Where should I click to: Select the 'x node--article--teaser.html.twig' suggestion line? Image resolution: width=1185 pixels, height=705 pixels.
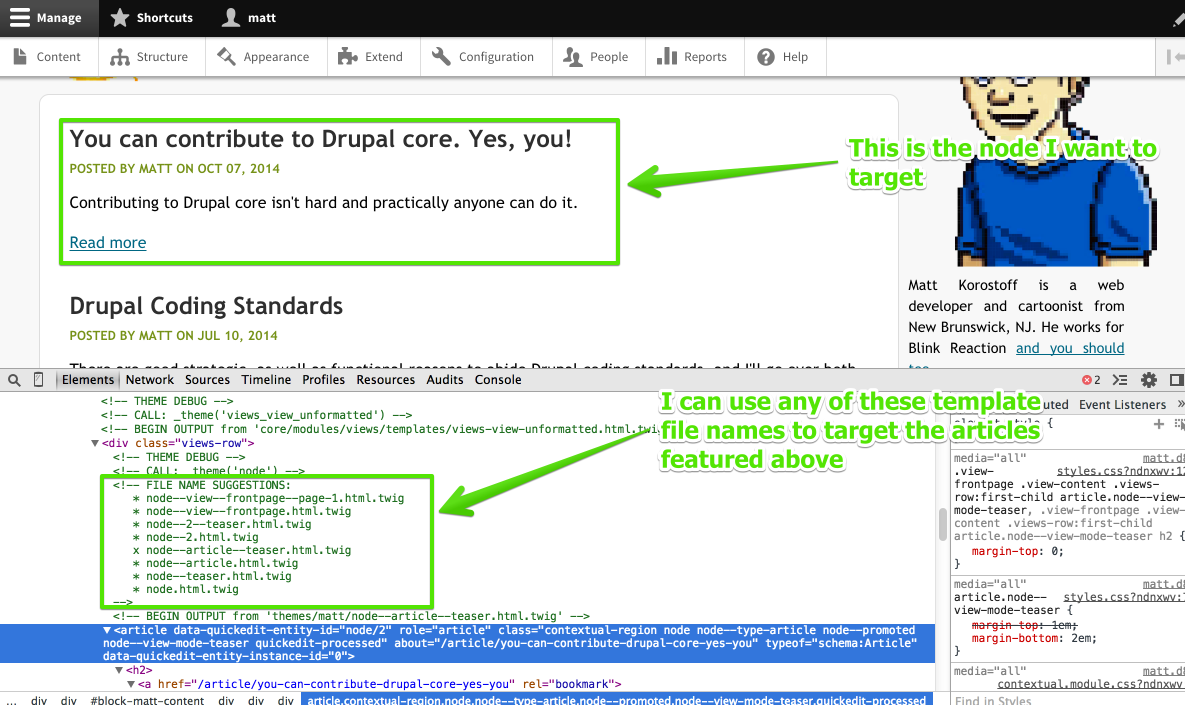[242, 550]
